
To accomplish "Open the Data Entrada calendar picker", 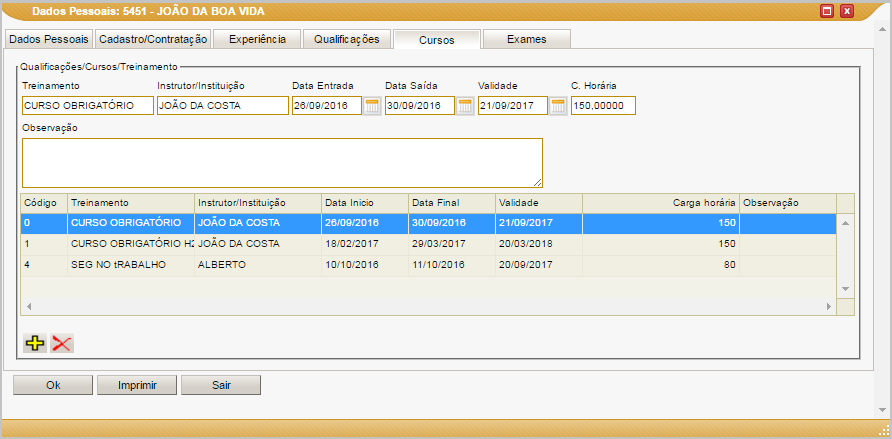I will (372, 106).
